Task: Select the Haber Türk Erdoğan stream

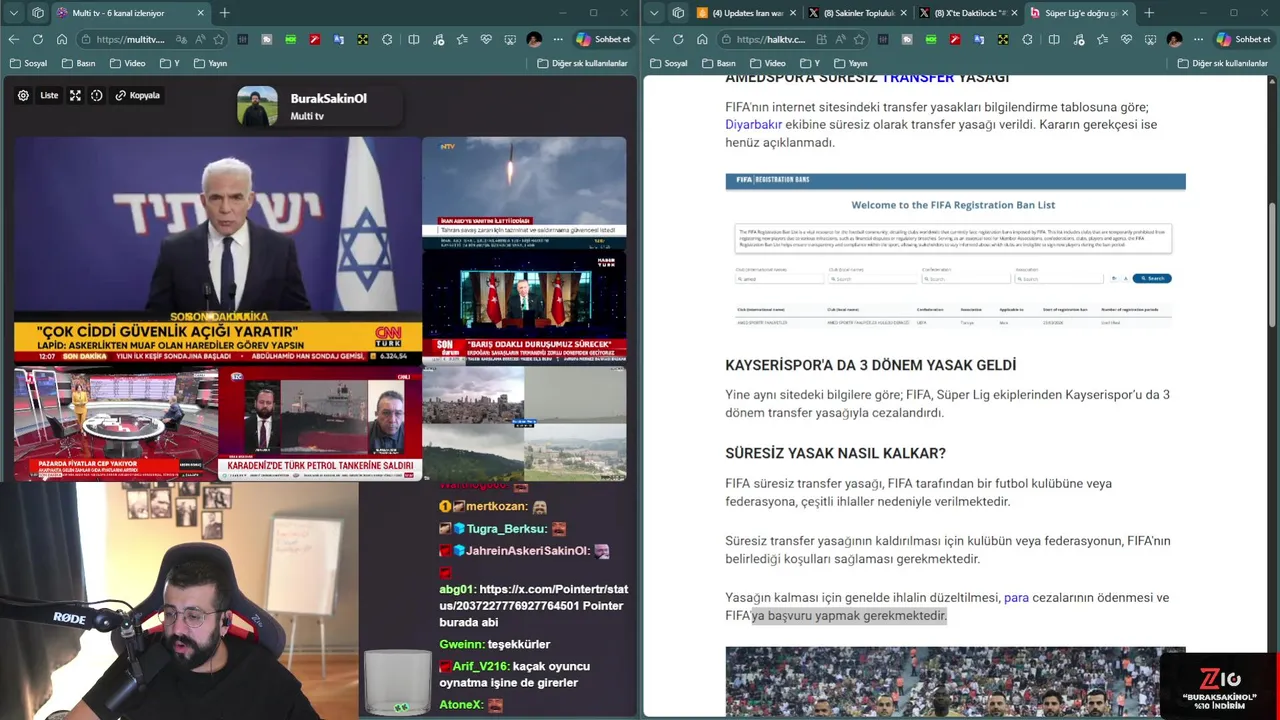Action: coord(524,308)
